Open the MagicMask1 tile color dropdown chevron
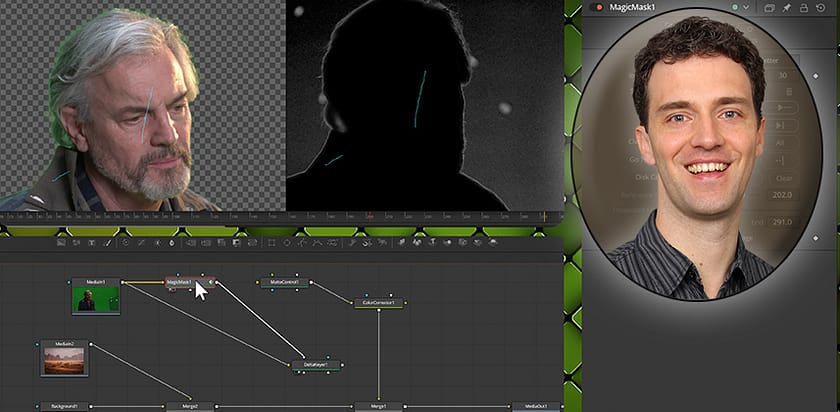 pos(746,8)
